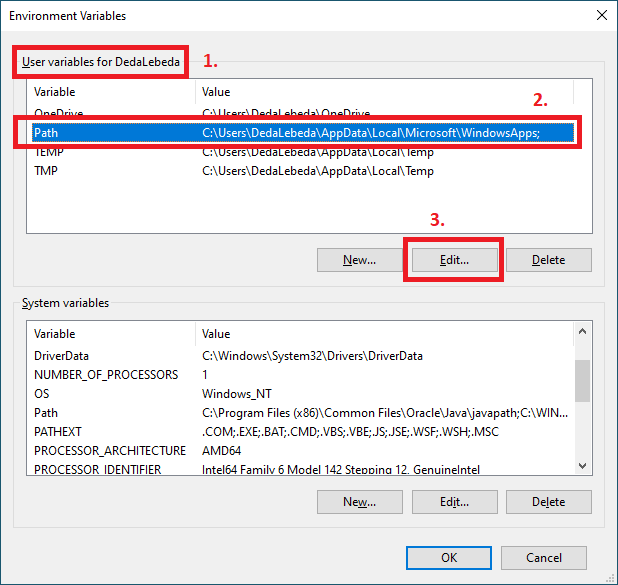Select the NUMBER_OF_PROCESSORS system variable
Viewport: 618px width, 585px height.
106,375
